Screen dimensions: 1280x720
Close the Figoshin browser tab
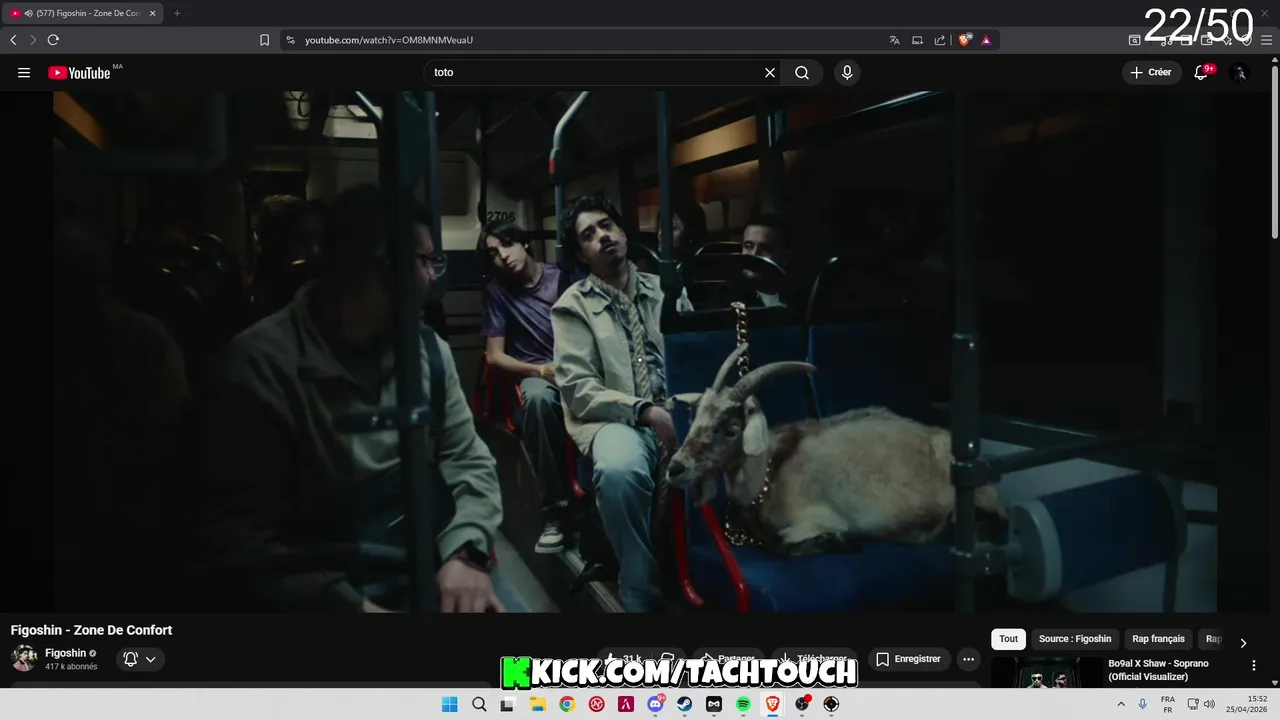pos(153,13)
